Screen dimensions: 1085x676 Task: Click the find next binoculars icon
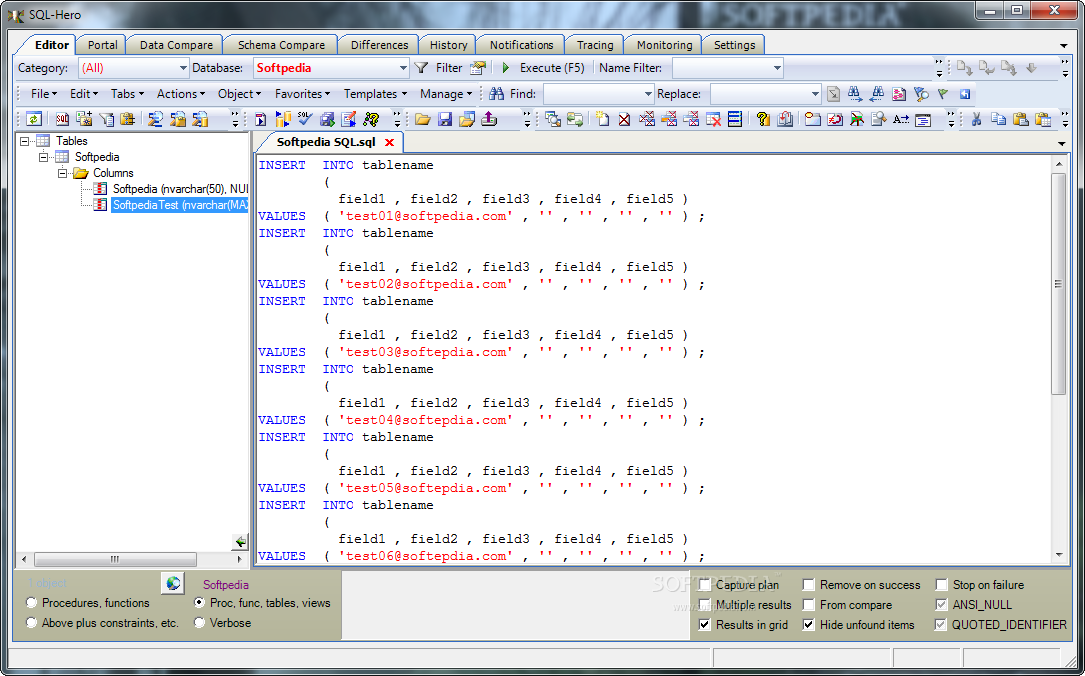855,93
